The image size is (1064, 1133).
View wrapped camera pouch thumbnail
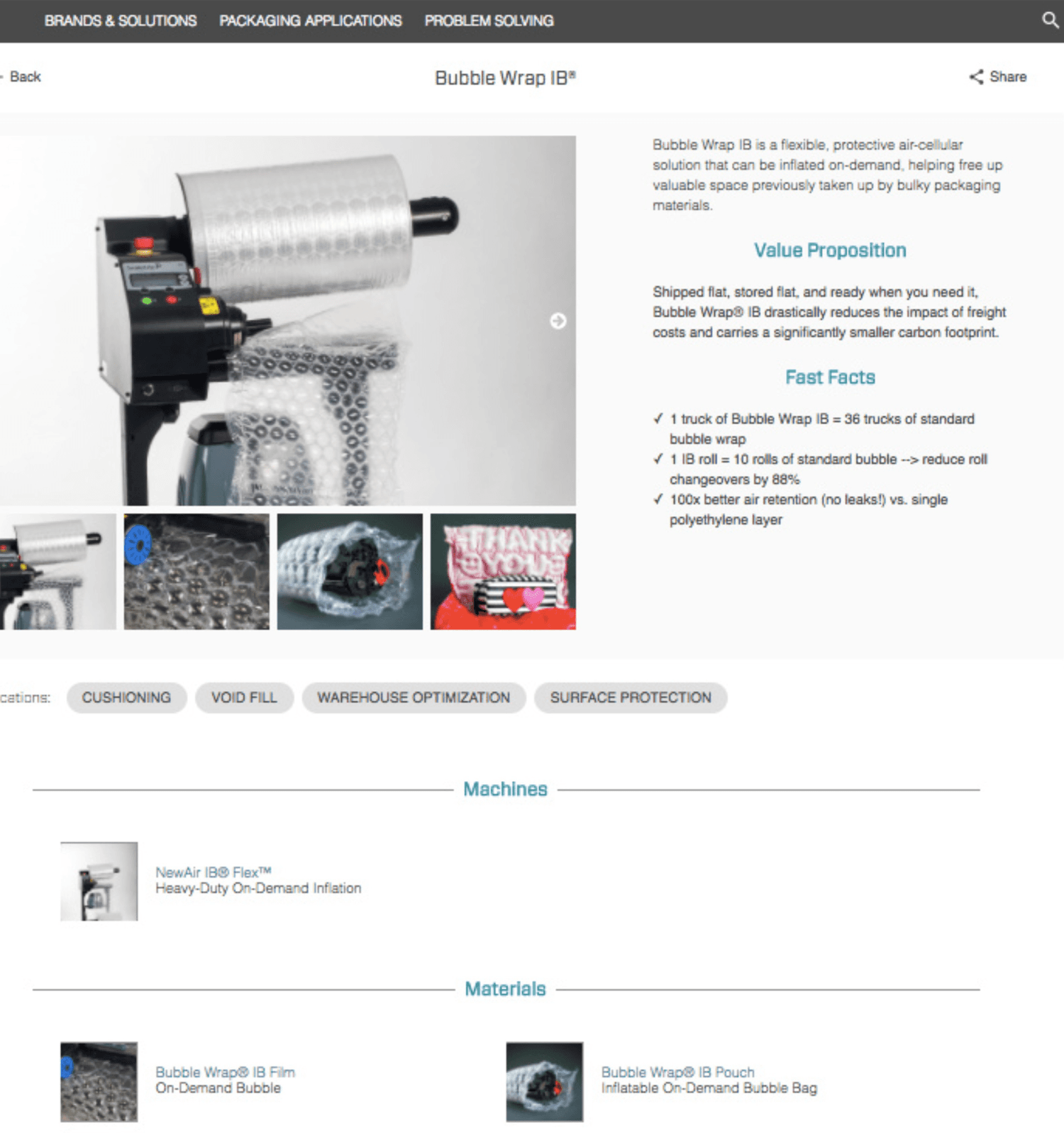350,571
